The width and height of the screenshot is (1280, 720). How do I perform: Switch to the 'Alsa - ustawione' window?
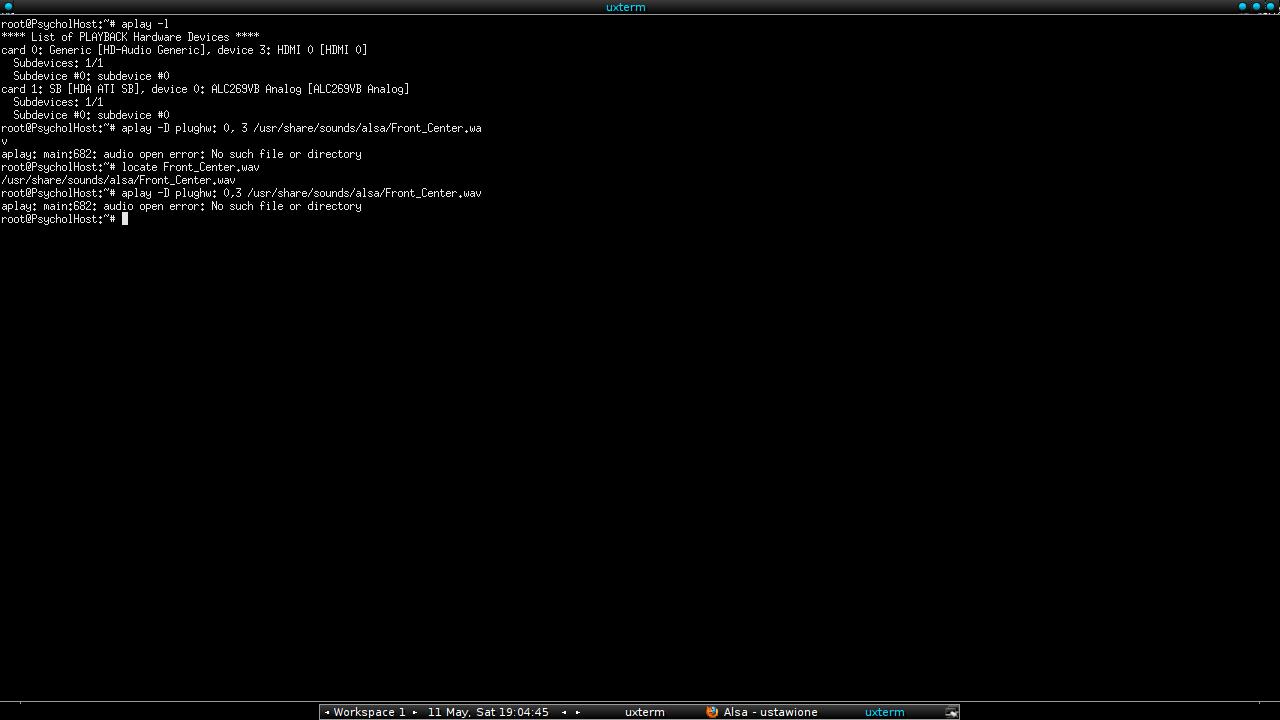(770, 712)
